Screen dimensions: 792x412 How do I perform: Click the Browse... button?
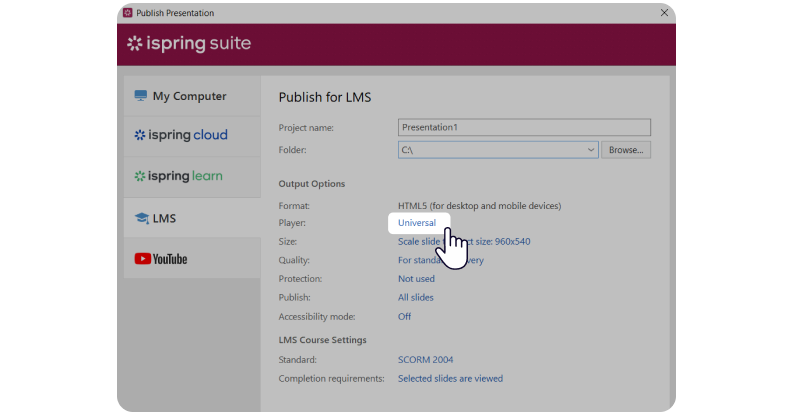626,150
